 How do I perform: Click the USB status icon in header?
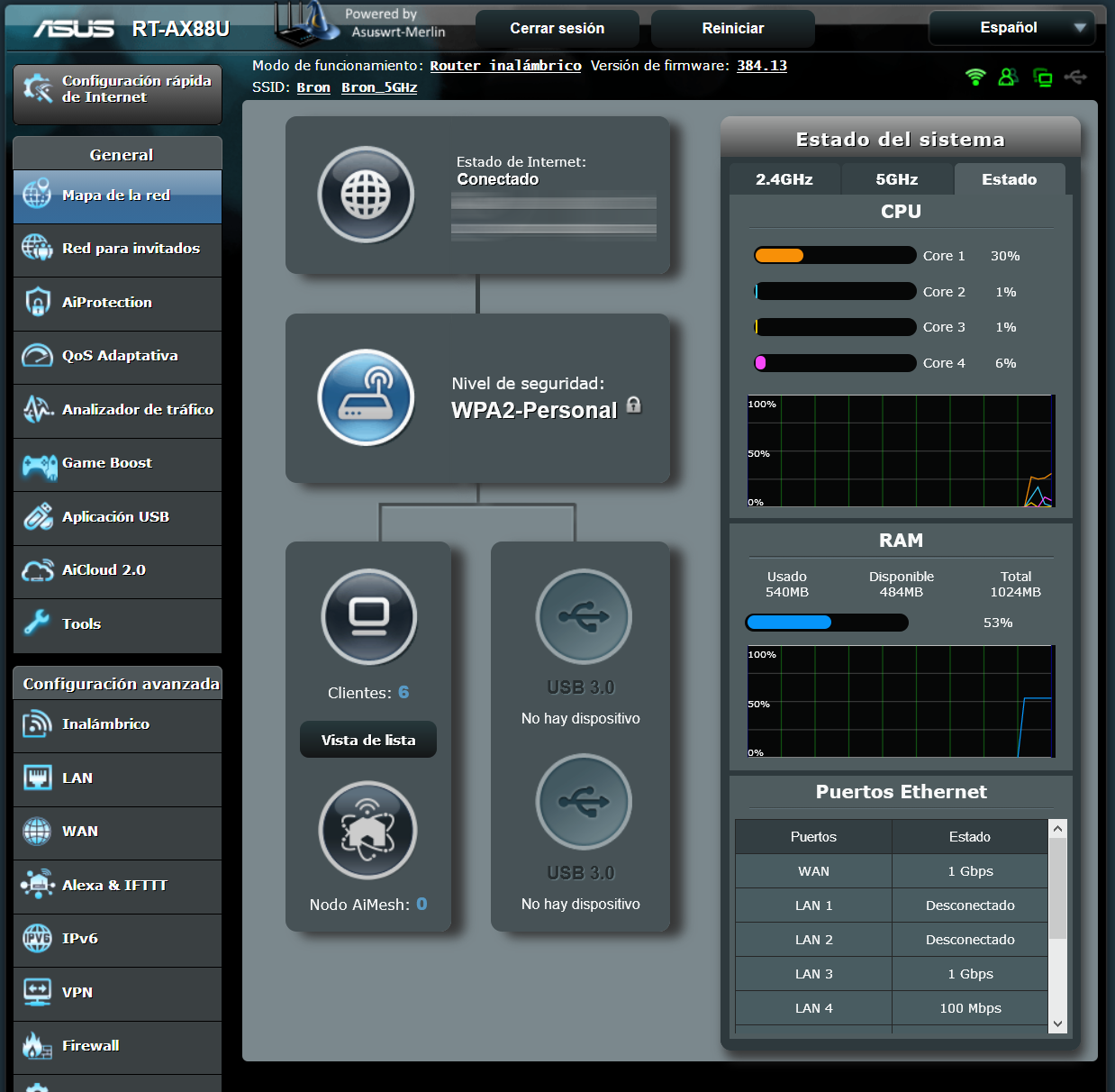click(x=1075, y=77)
